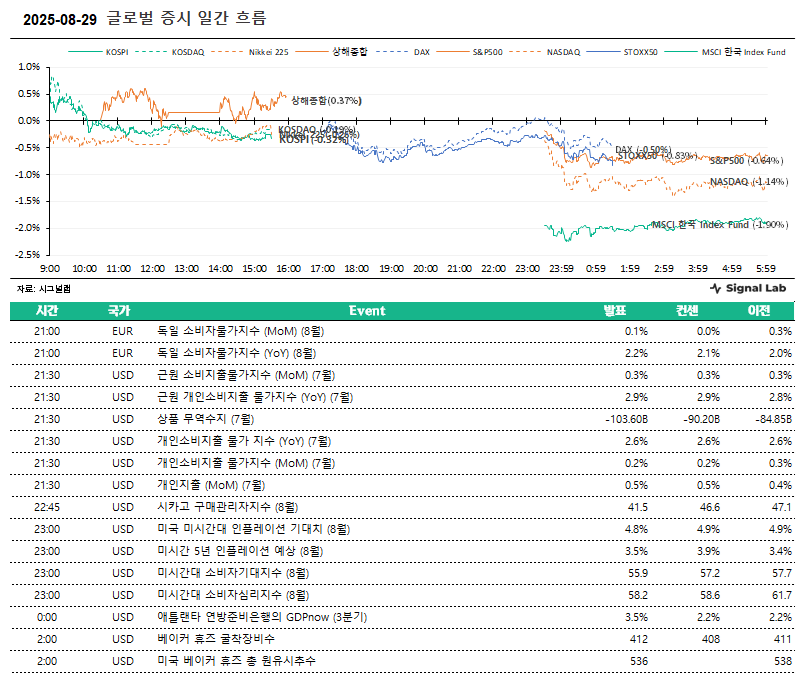Click the MSCI 한국 Index Fund (-1.90%) label
This screenshot has width=806, height=687.
click(x=720, y=224)
